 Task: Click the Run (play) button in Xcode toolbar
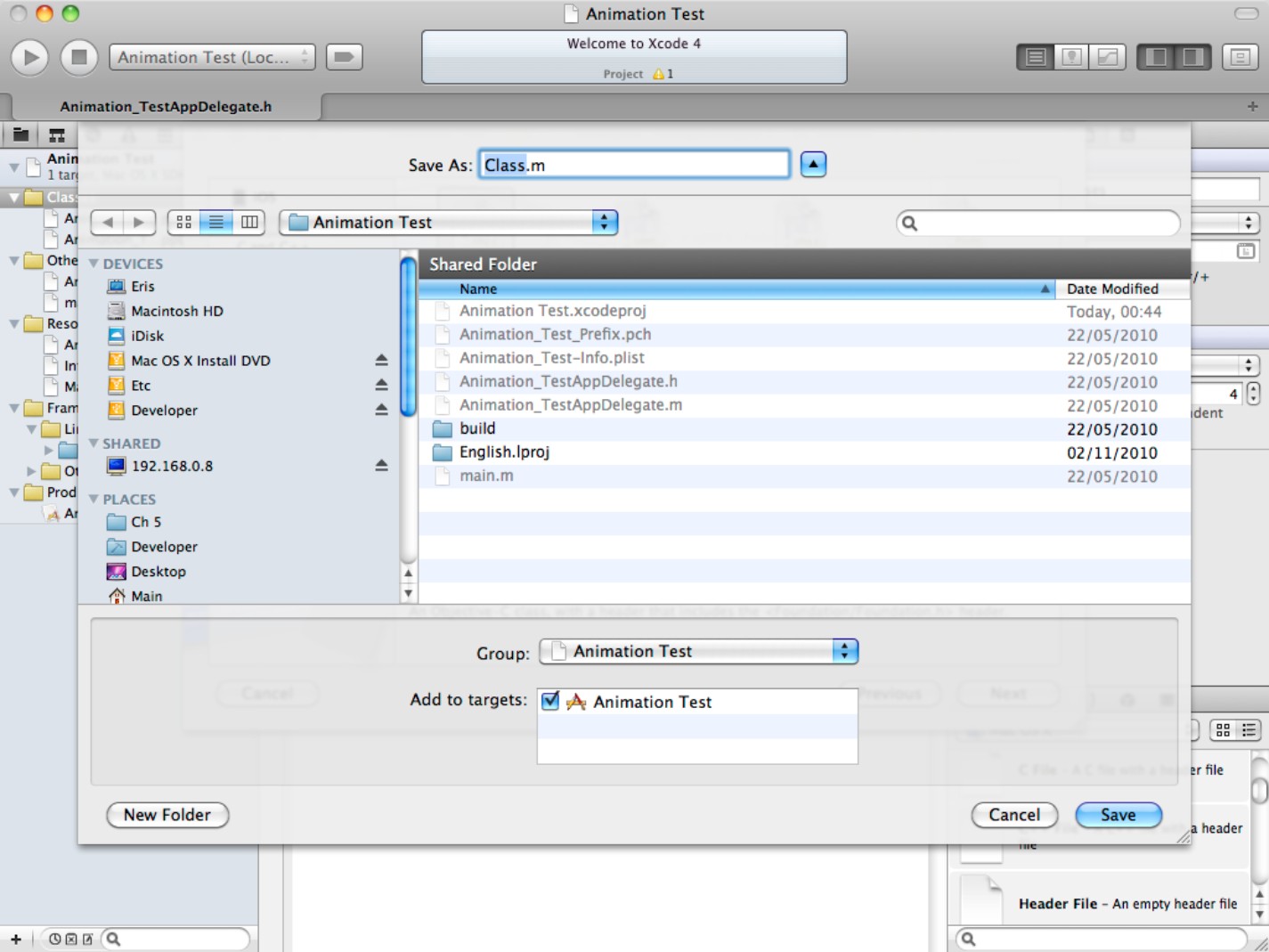coord(29,57)
